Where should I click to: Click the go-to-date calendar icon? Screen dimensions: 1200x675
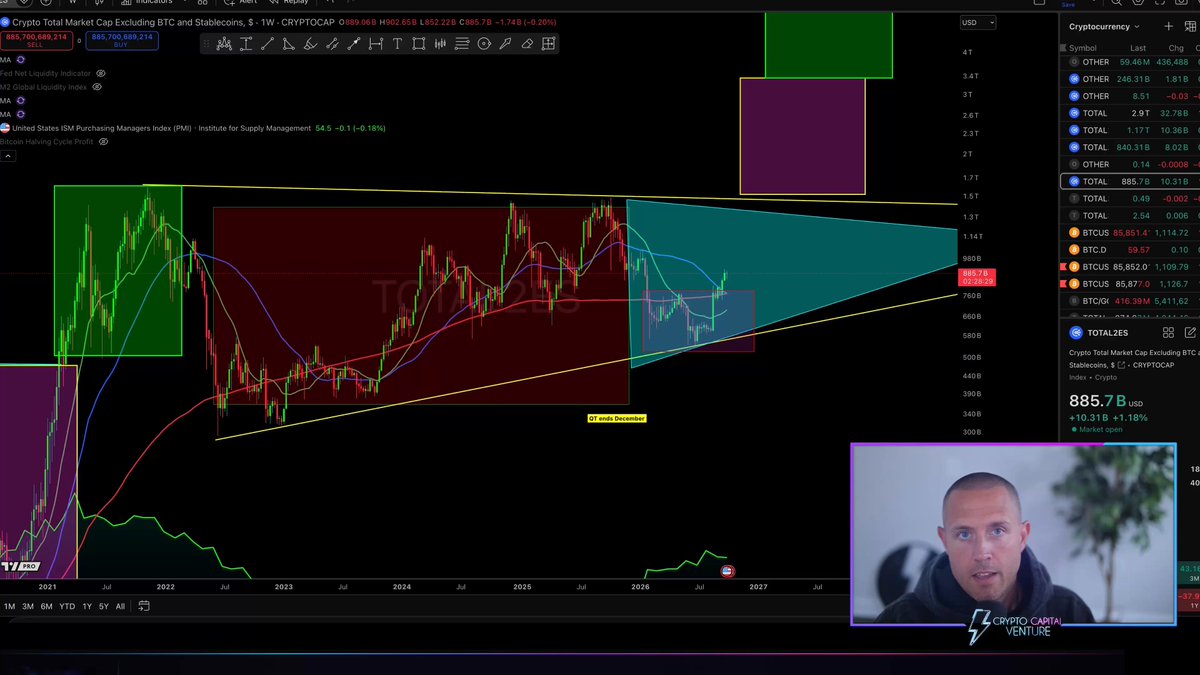pyautogui.click(x=144, y=606)
